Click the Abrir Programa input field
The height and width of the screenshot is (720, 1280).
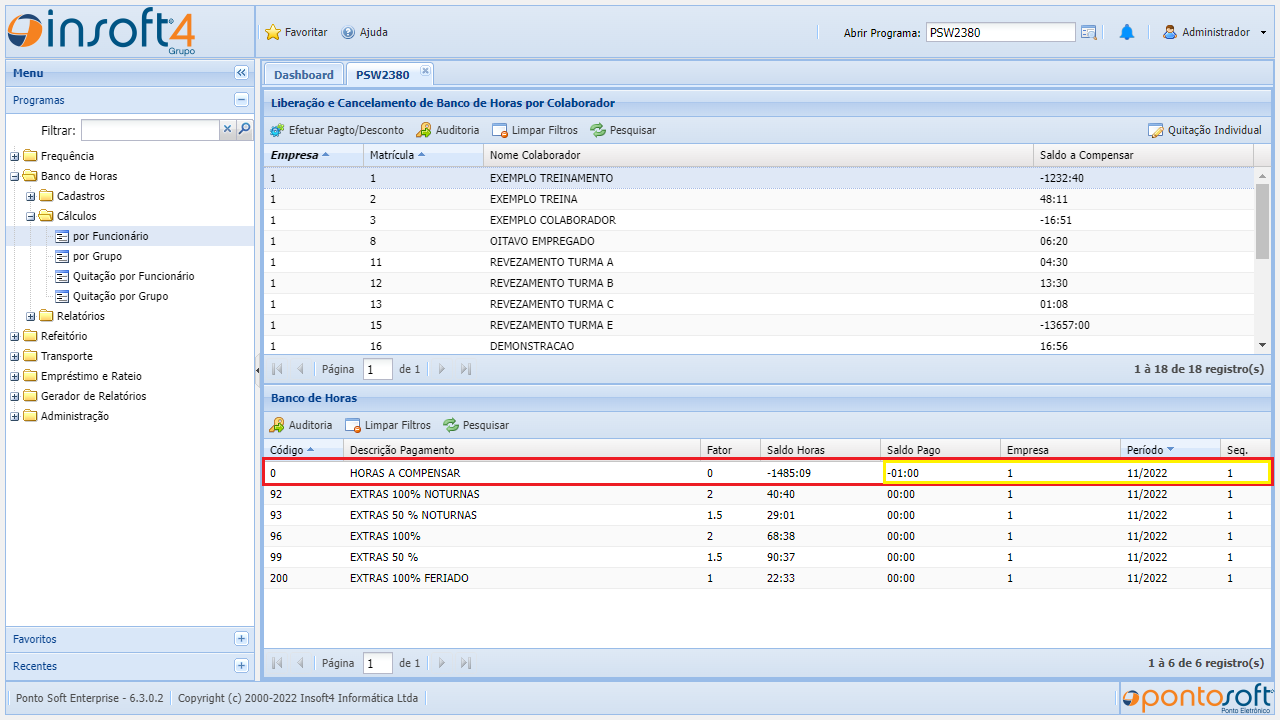tap(1000, 32)
